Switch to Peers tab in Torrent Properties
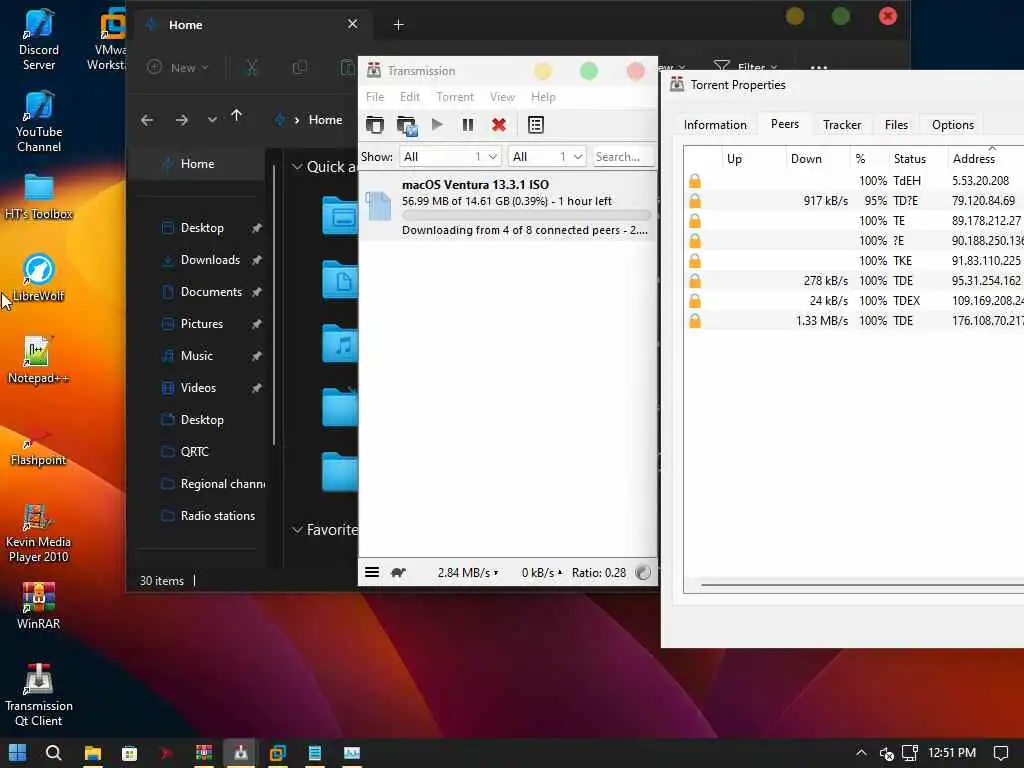The height and width of the screenshot is (768, 1024). [x=784, y=123]
